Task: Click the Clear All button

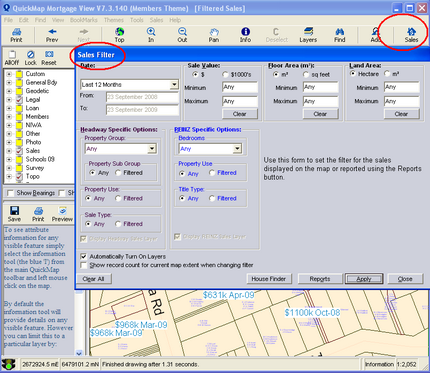Action: [93, 279]
